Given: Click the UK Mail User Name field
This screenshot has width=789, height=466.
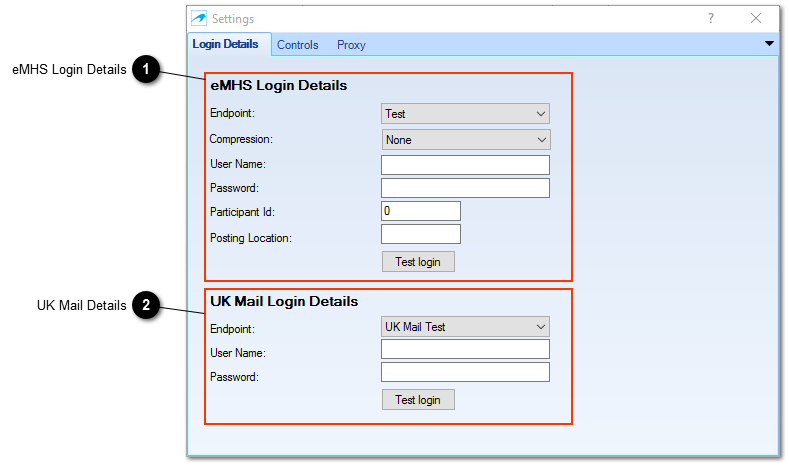Looking at the screenshot, I should tap(465, 349).
